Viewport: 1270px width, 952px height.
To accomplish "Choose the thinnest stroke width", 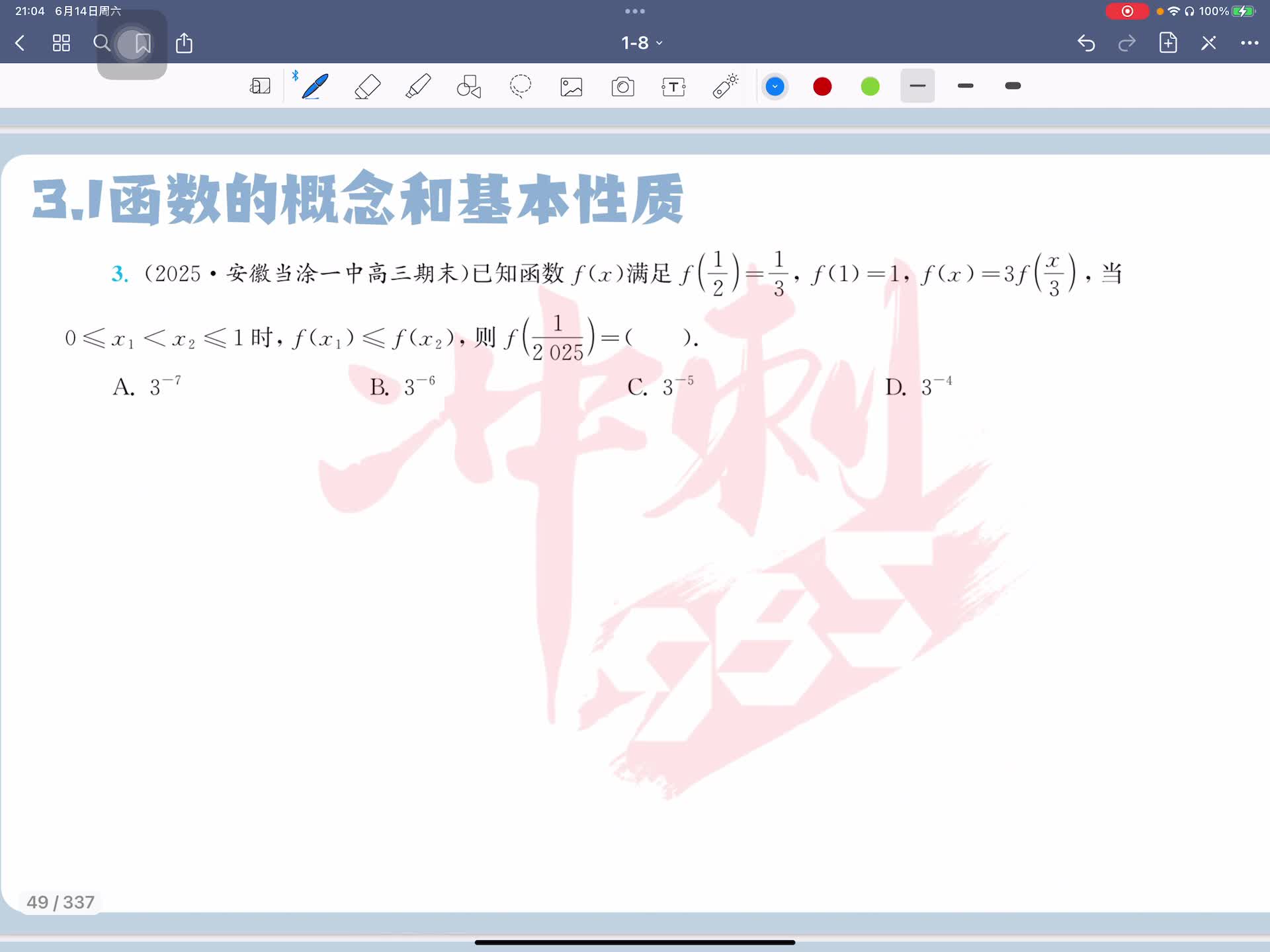I will (x=917, y=86).
